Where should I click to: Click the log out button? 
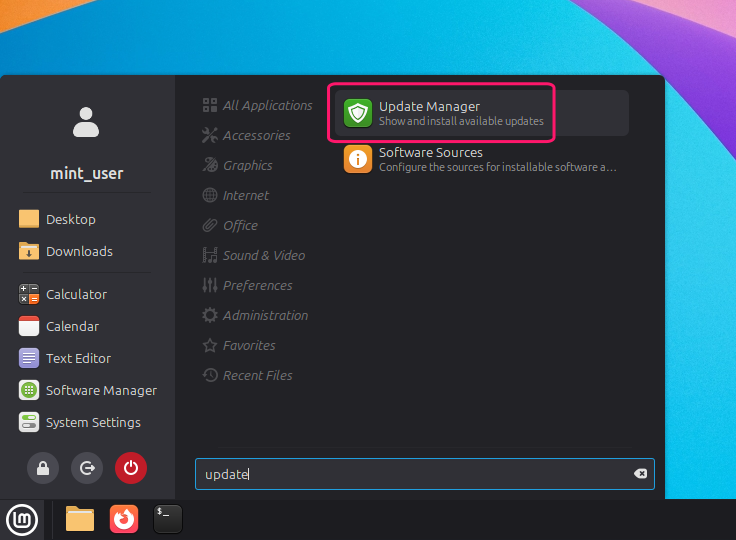click(x=87, y=468)
